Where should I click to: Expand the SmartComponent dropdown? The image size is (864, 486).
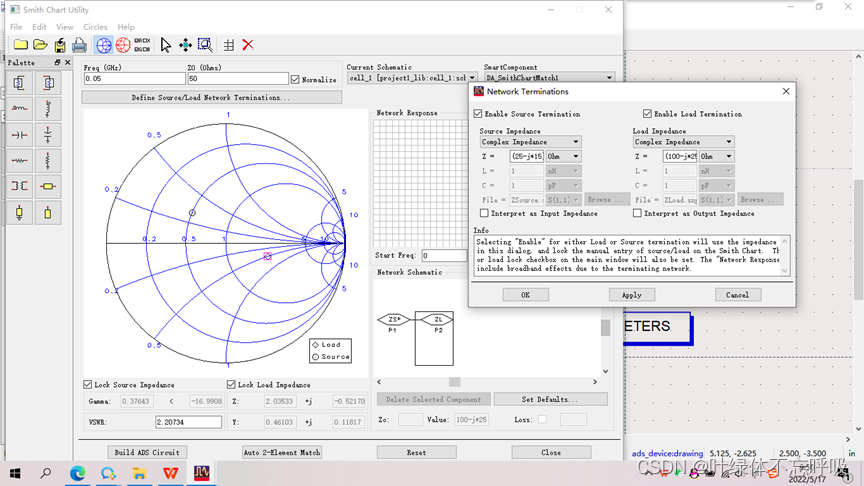609,78
